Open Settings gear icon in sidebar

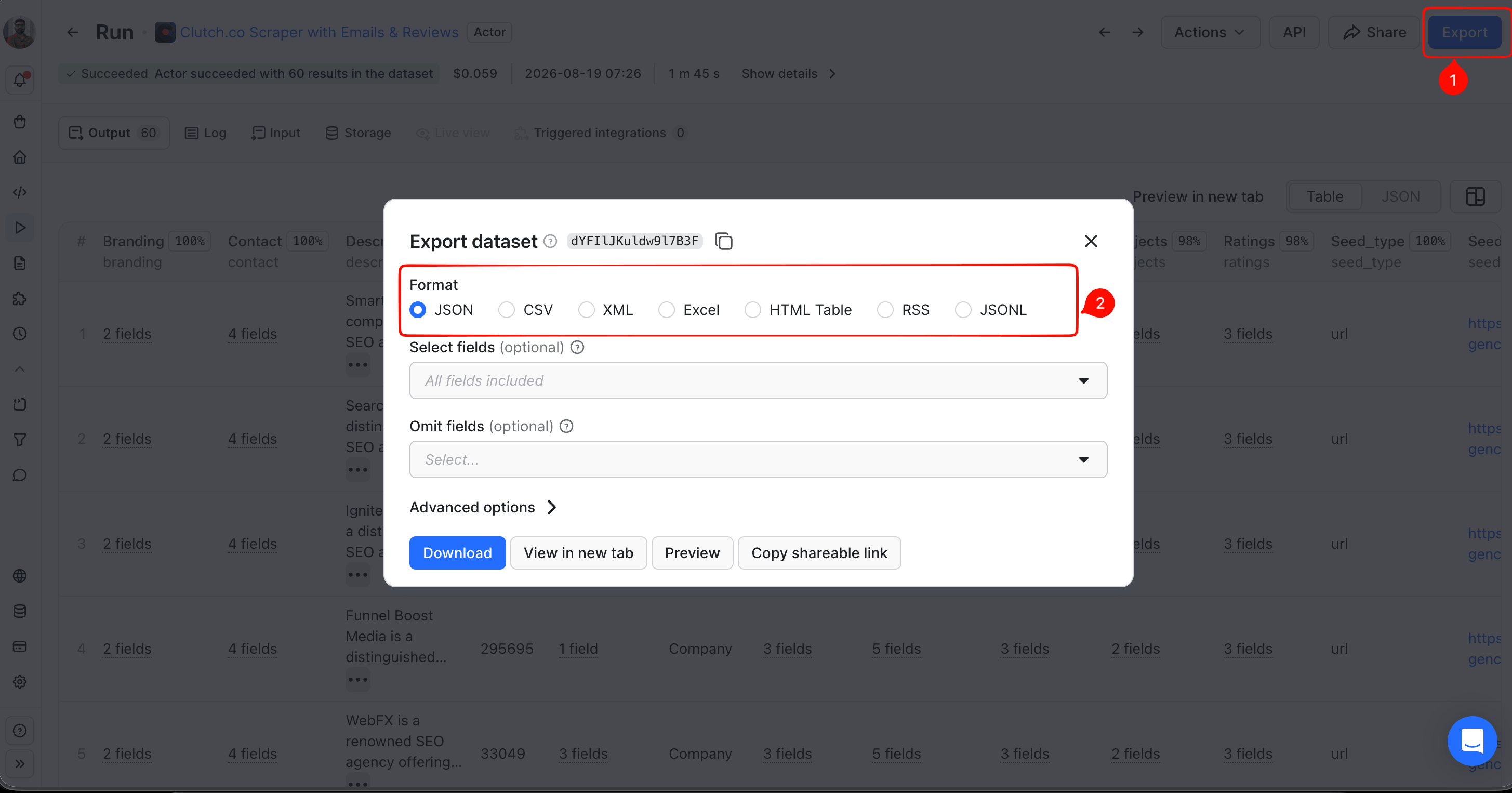19,681
